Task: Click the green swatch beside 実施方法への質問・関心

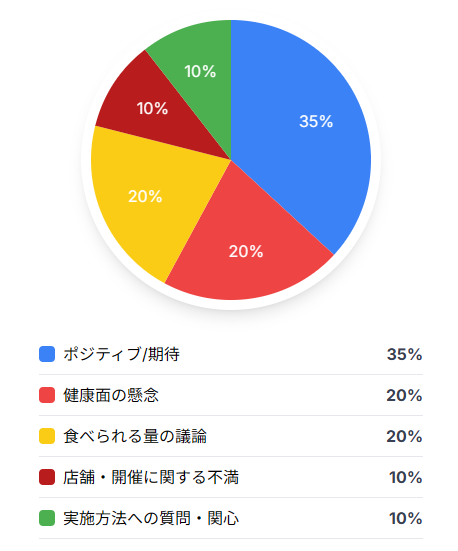Action: click(x=47, y=518)
